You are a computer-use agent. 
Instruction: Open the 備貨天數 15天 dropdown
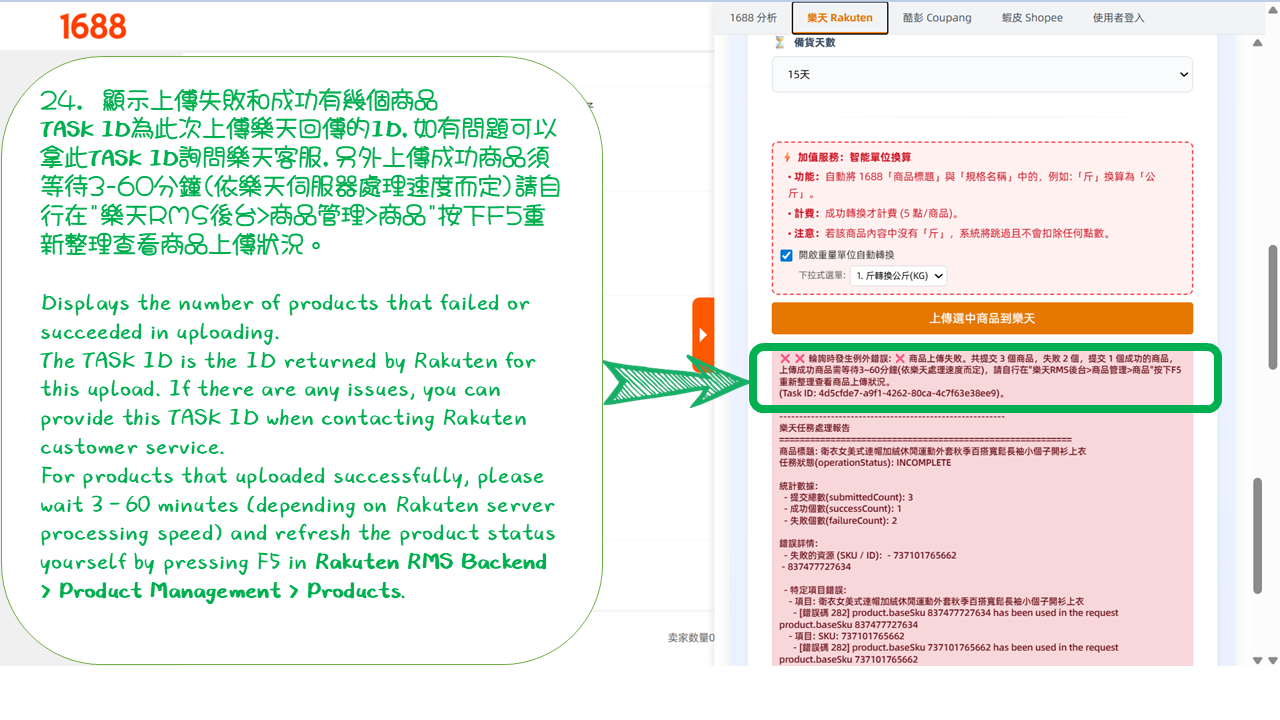tap(981, 74)
